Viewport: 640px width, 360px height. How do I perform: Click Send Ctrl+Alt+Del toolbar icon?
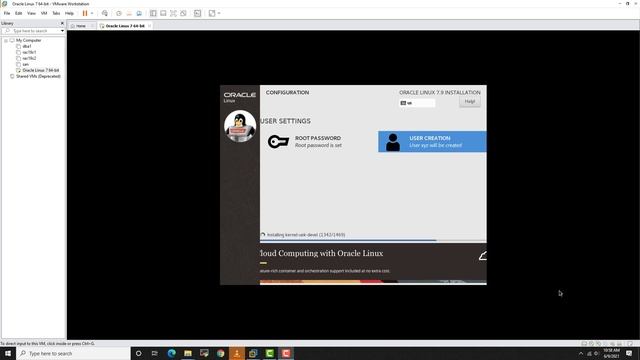coord(104,13)
